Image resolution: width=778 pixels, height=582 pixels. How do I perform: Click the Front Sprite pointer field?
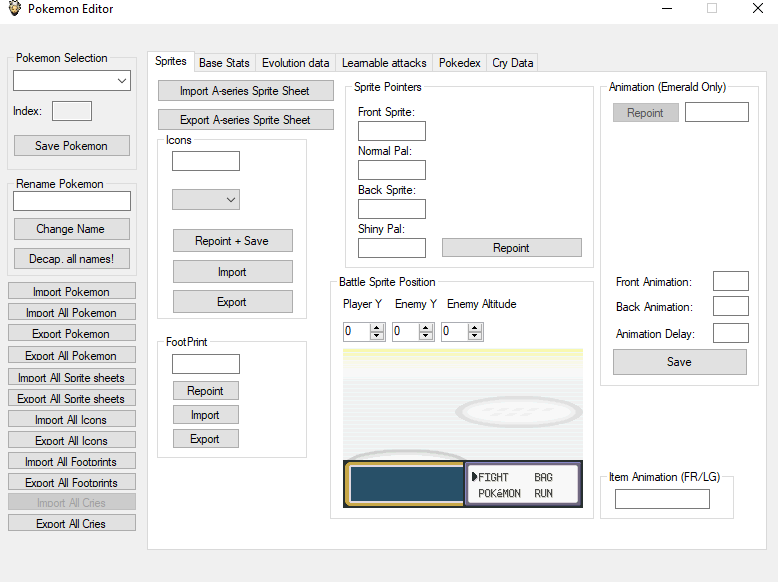coord(391,131)
